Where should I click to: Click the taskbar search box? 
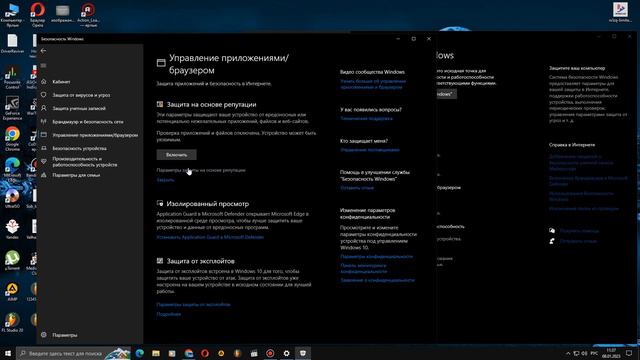[73, 353]
